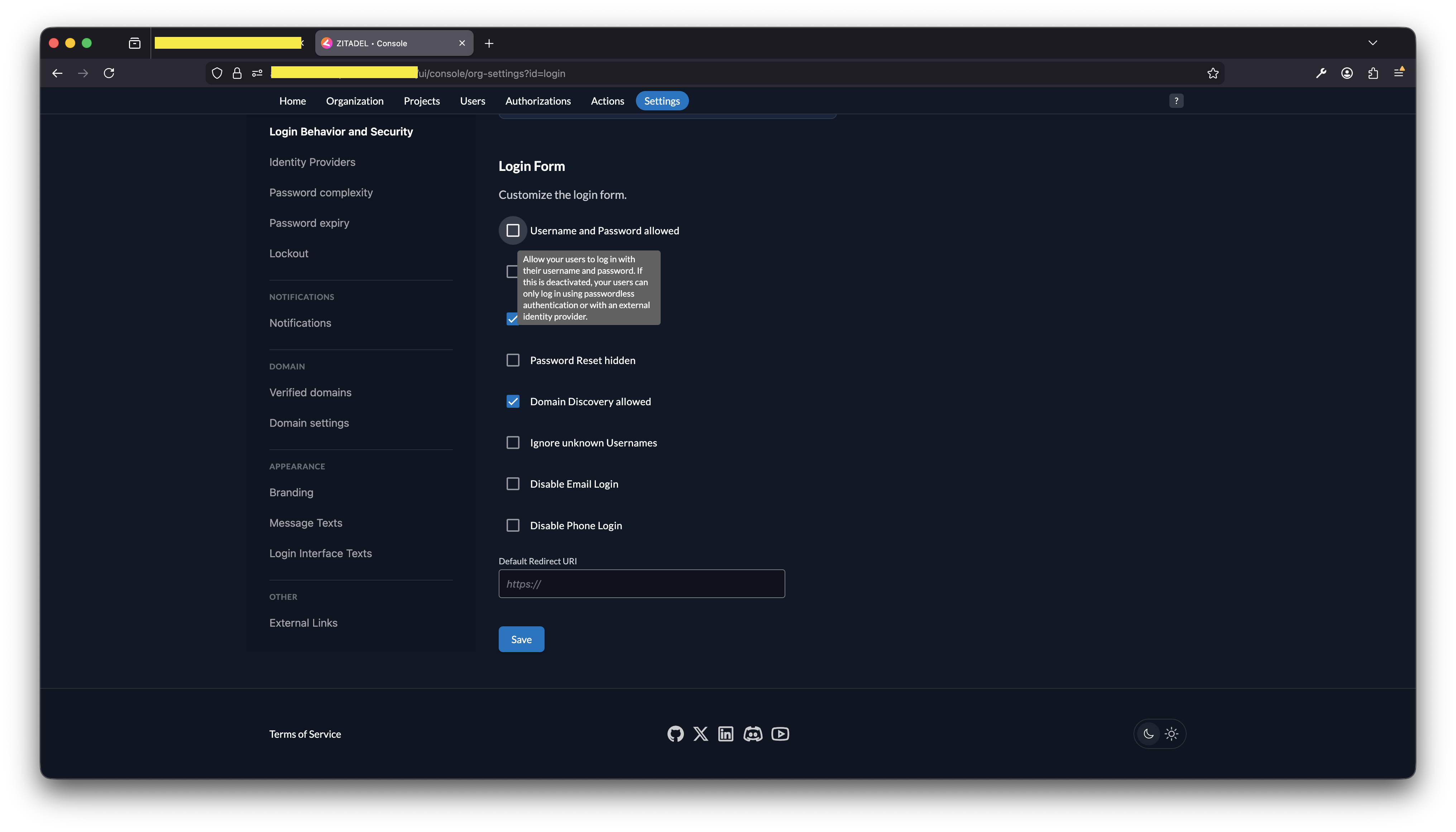Switch to dark theme moon icon
1456x832 pixels.
[x=1148, y=734]
